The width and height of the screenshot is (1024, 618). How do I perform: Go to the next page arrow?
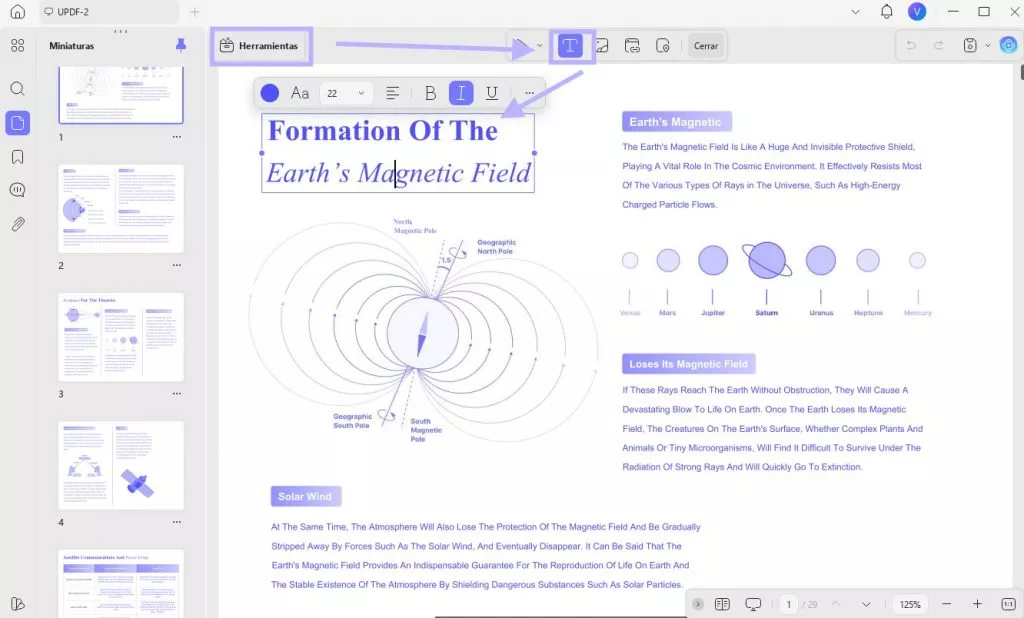tap(866, 604)
